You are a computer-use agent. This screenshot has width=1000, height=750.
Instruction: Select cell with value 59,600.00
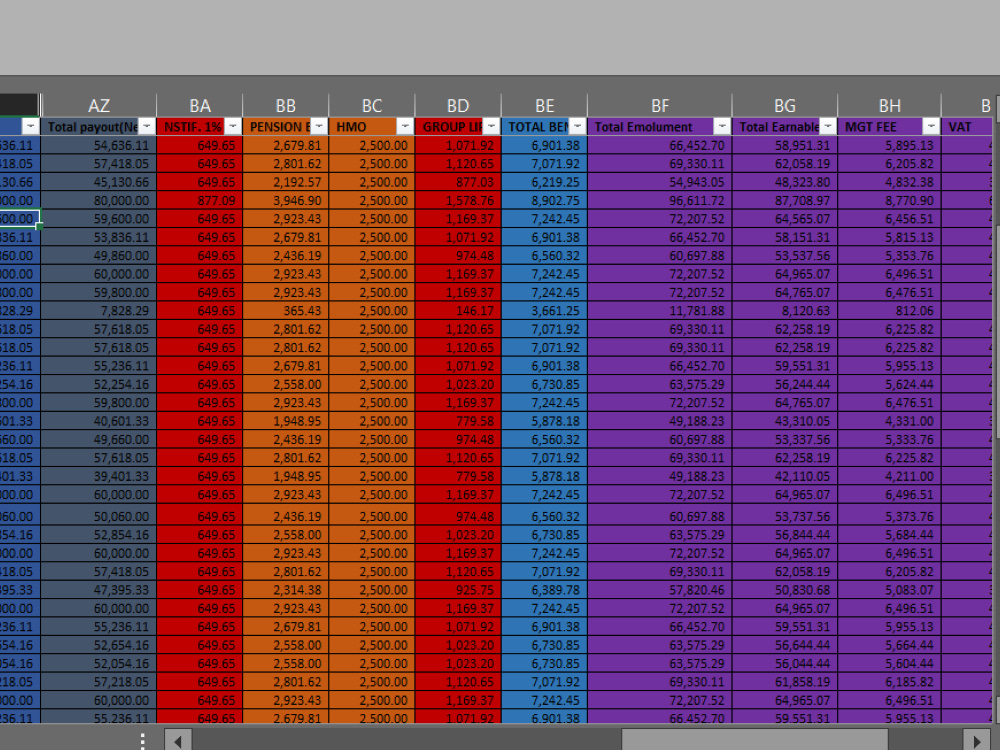point(99,219)
